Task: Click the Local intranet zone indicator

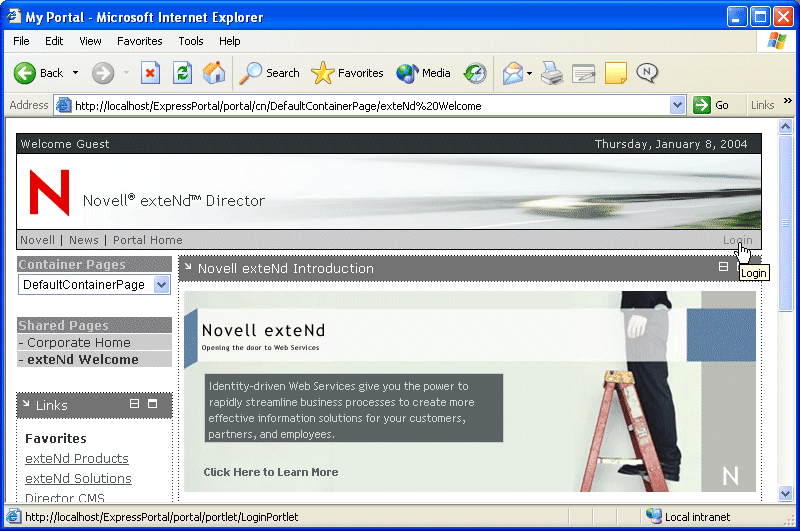Action: pos(688,517)
